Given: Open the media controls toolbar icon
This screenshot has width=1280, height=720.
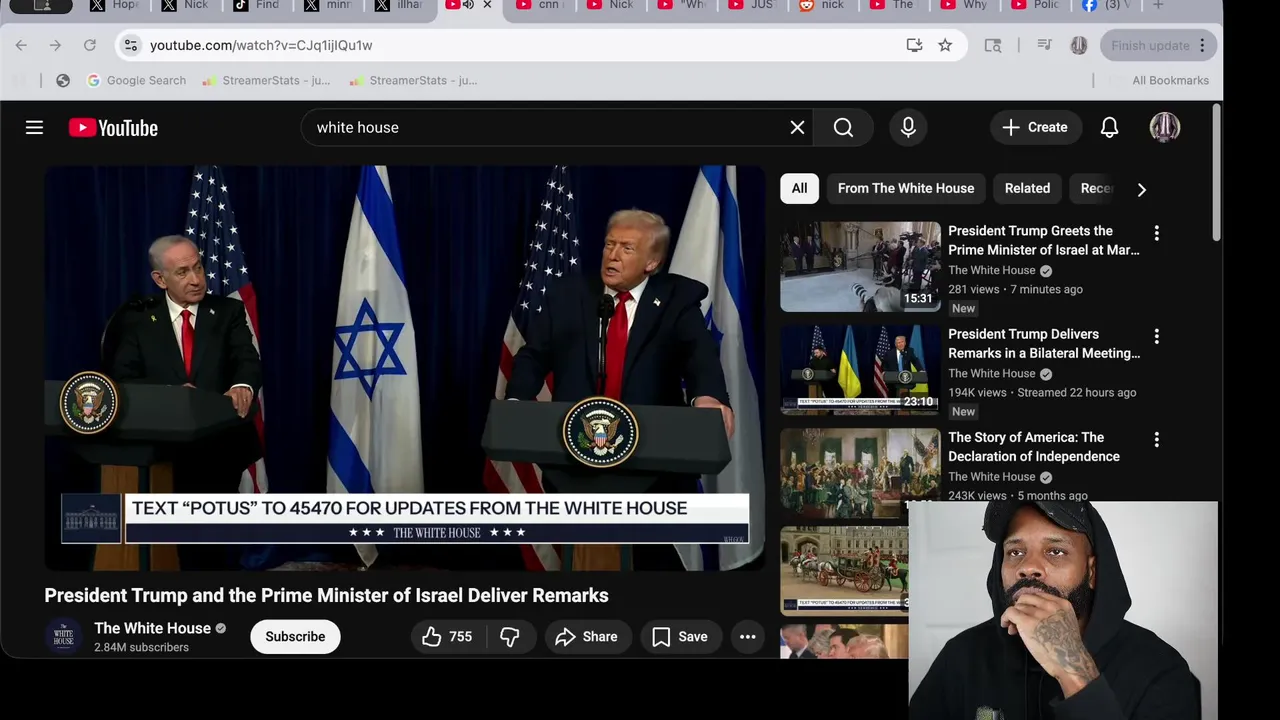Looking at the screenshot, I should coord(1045,45).
